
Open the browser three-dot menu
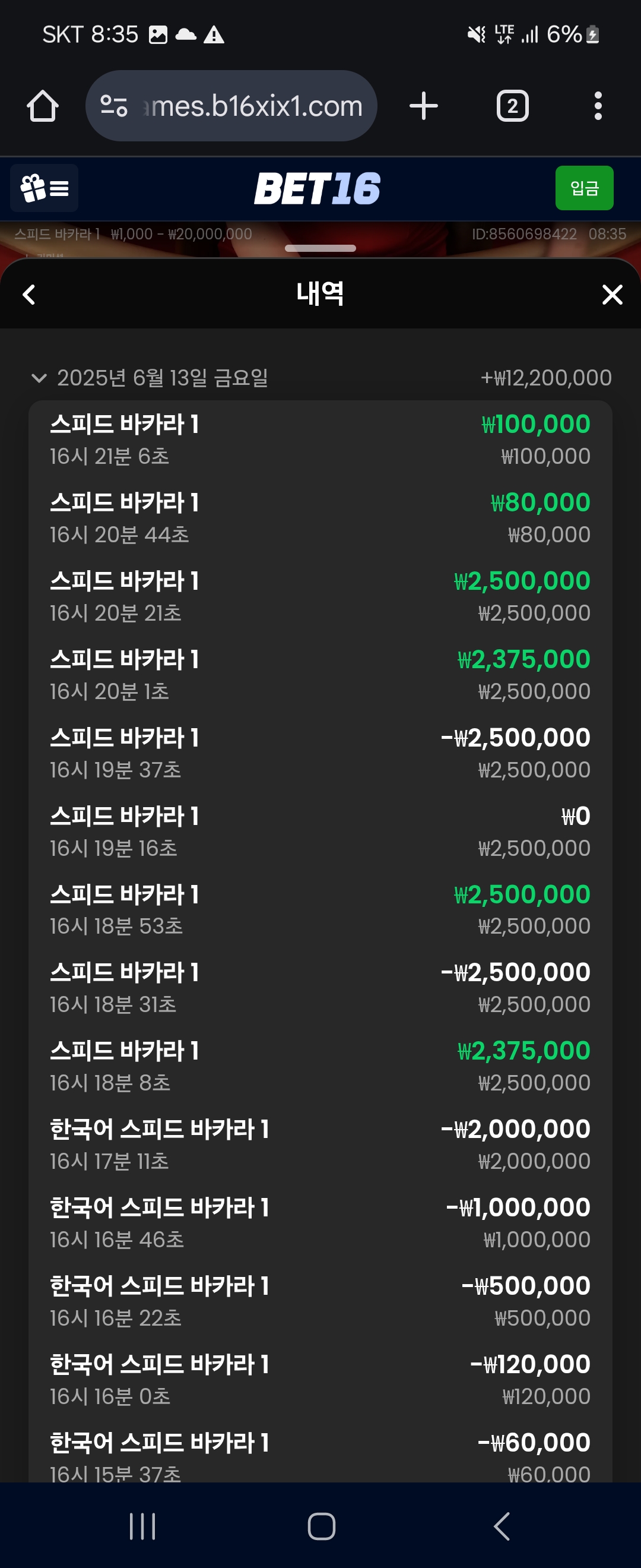pos(598,106)
